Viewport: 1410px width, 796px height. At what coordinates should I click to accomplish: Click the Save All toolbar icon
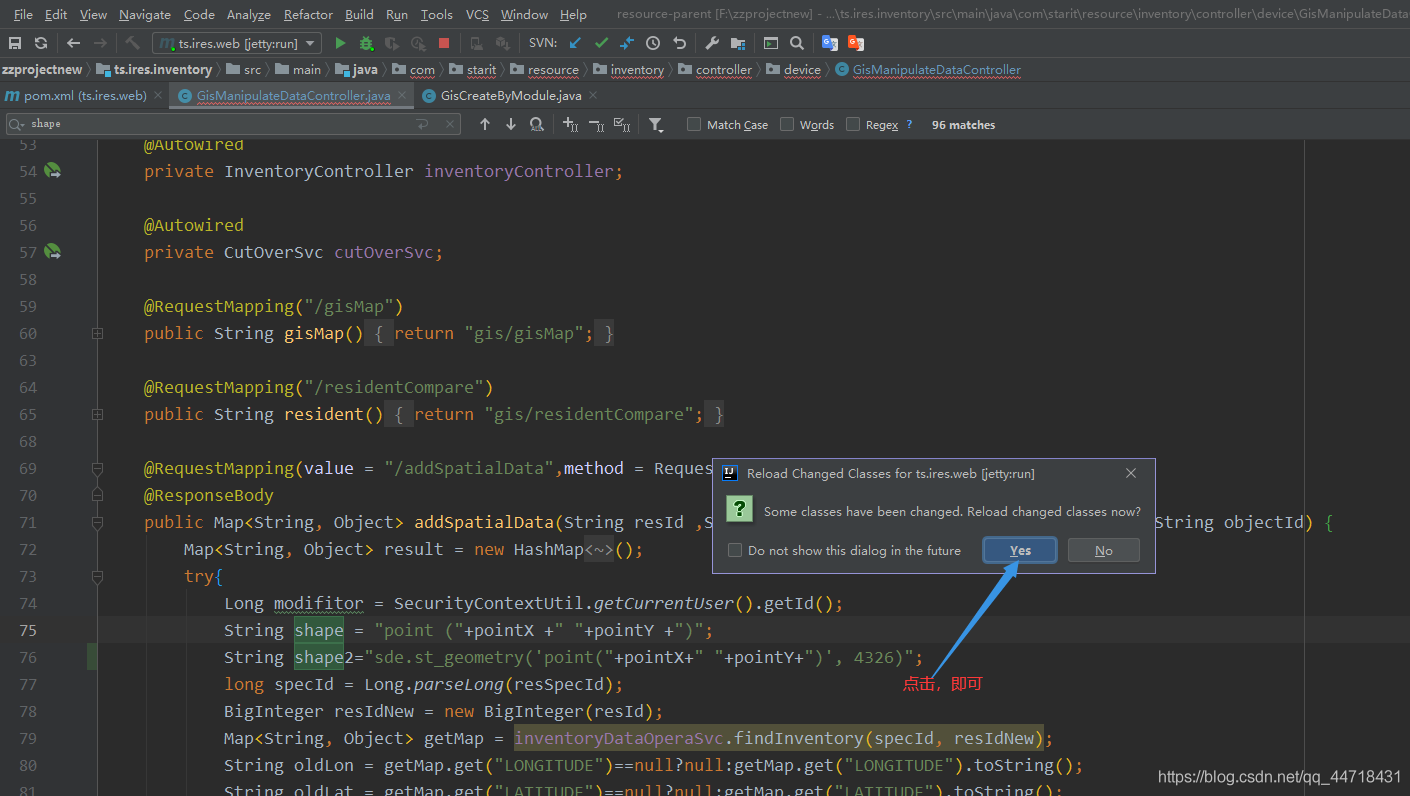click(15, 43)
